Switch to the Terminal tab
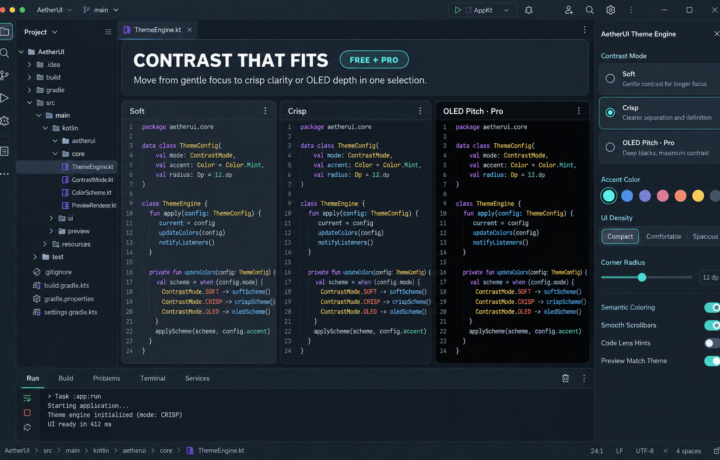The image size is (720, 460). pyautogui.click(x=152, y=378)
